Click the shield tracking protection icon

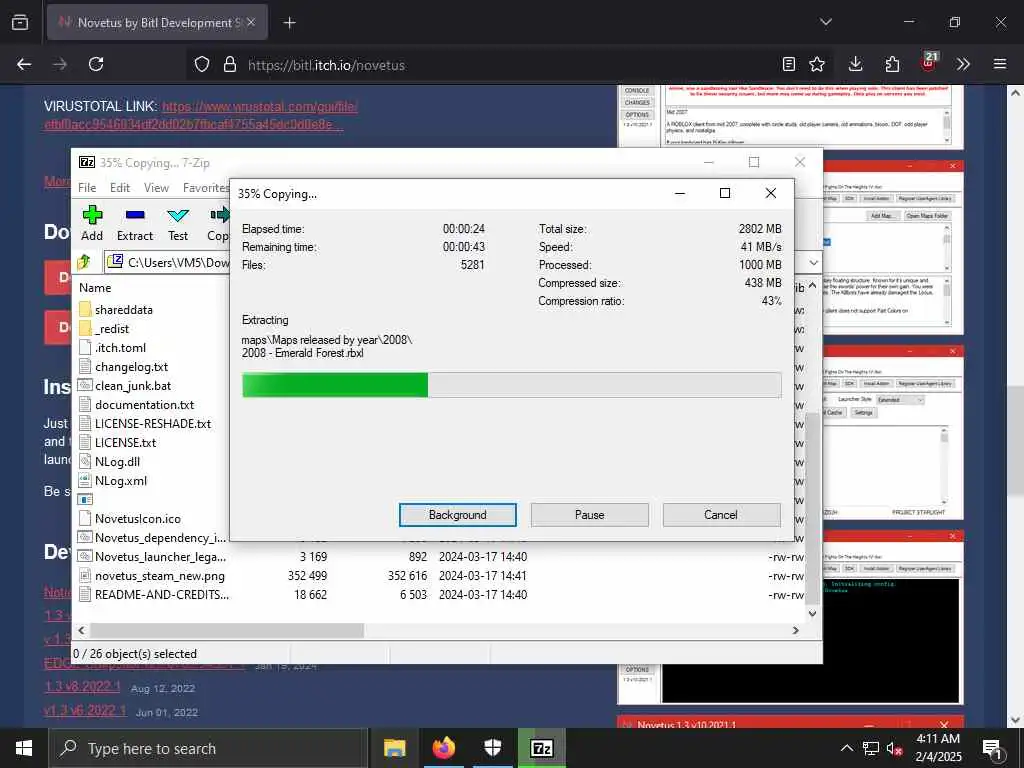click(202, 65)
